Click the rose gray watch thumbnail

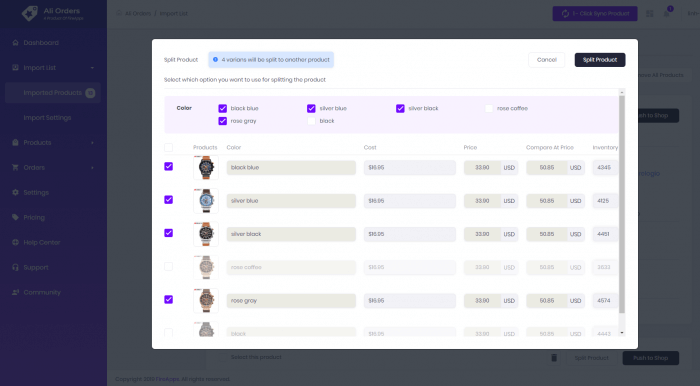click(206, 300)
